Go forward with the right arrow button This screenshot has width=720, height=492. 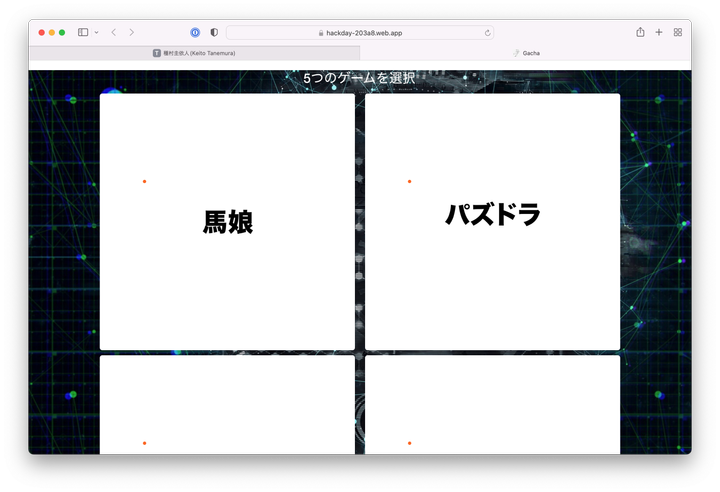(132, 32)
